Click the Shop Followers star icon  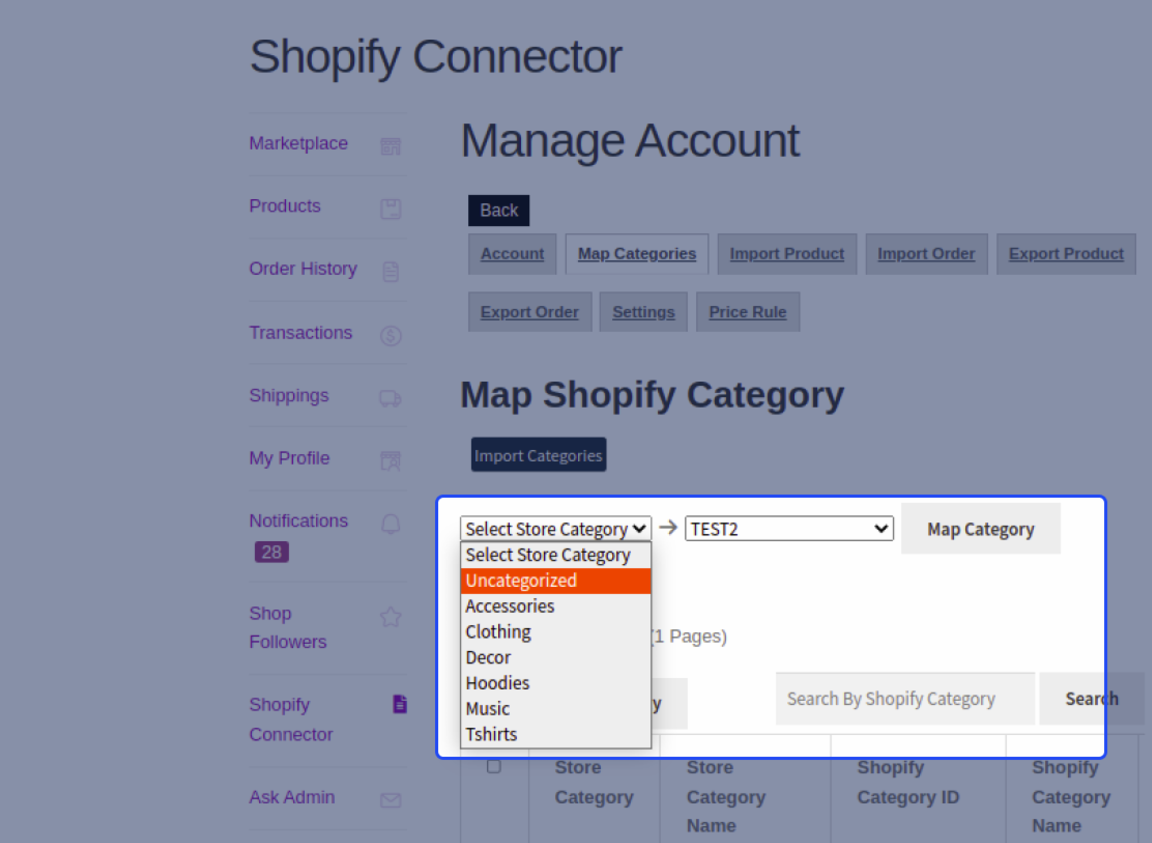pos(389,617)
